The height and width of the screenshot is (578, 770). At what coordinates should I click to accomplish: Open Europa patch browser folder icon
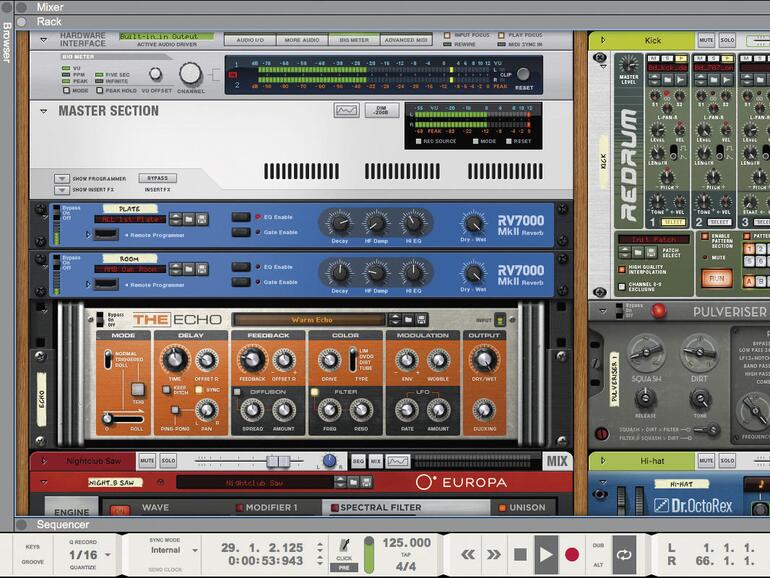tap(353, 483)
